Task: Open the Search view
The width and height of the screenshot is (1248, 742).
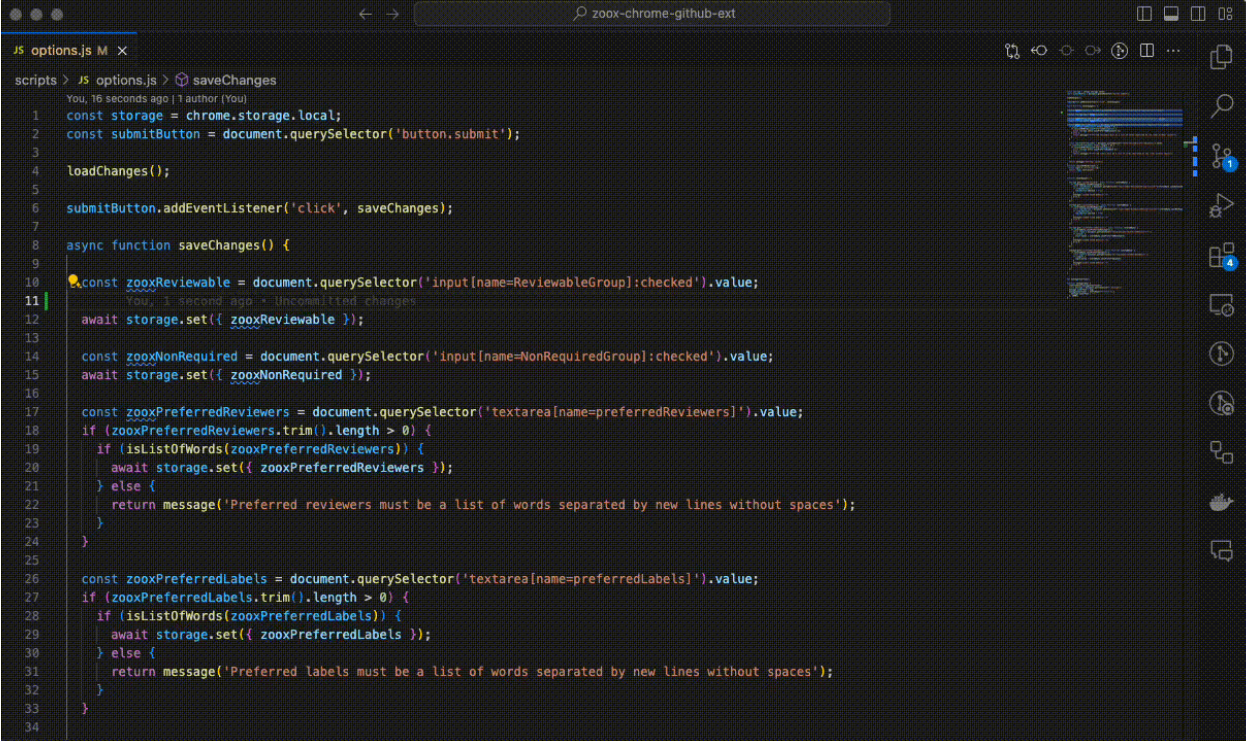Action: click(1221, 106)
